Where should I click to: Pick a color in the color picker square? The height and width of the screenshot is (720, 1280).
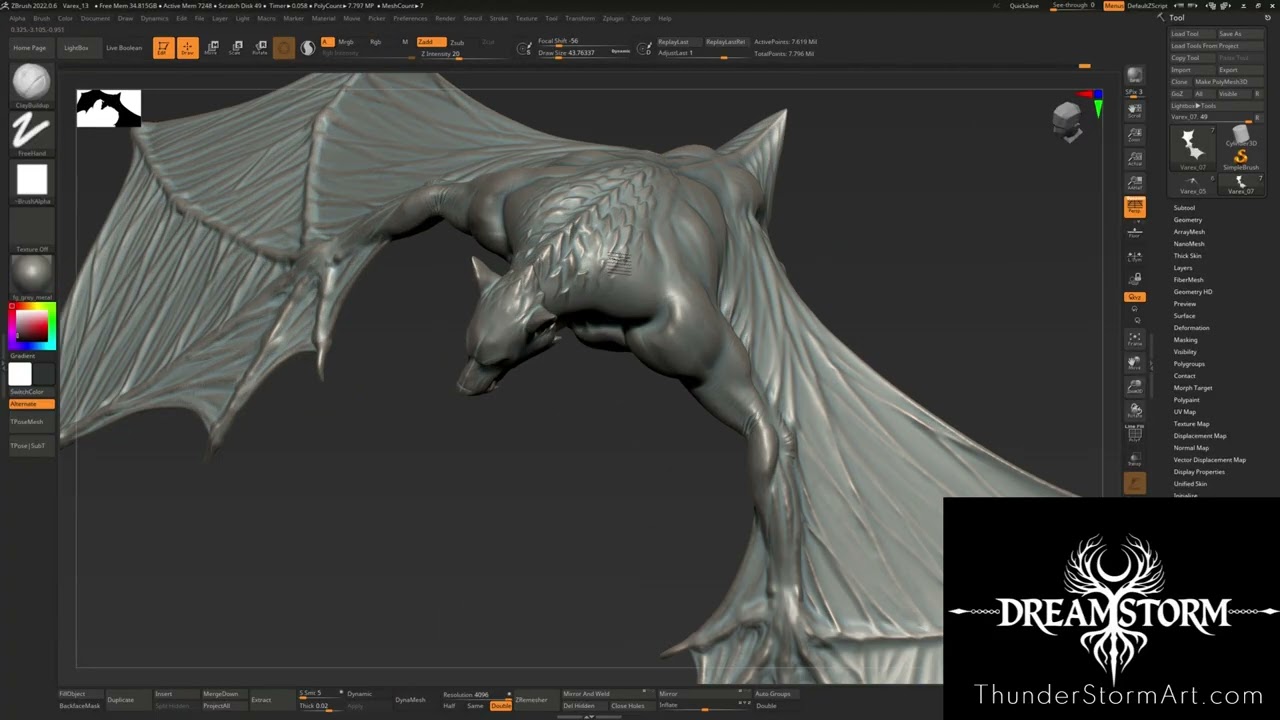[x=31, y=326]
